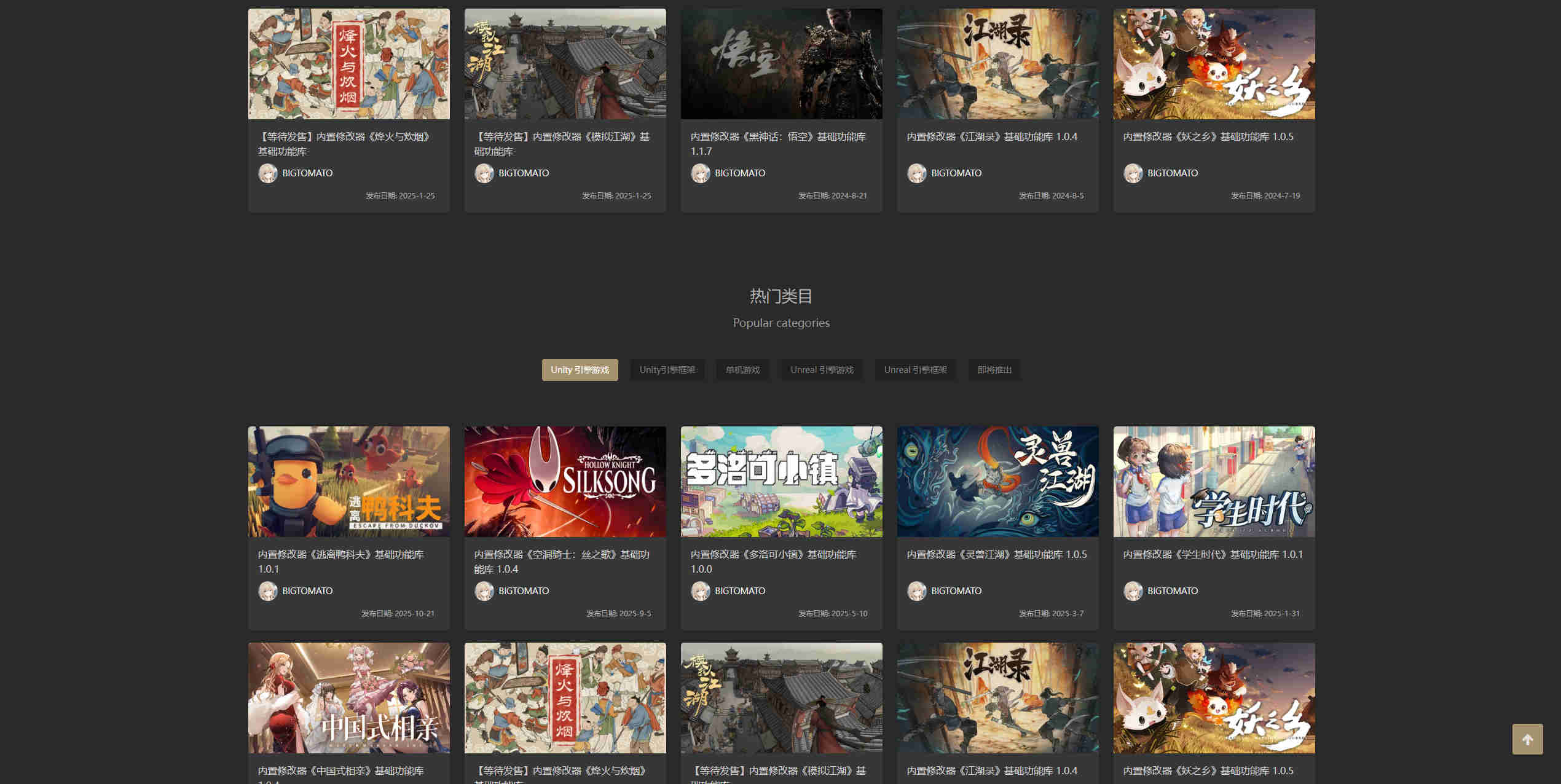Click the back-to-top arrow icon

point(1528,740)
